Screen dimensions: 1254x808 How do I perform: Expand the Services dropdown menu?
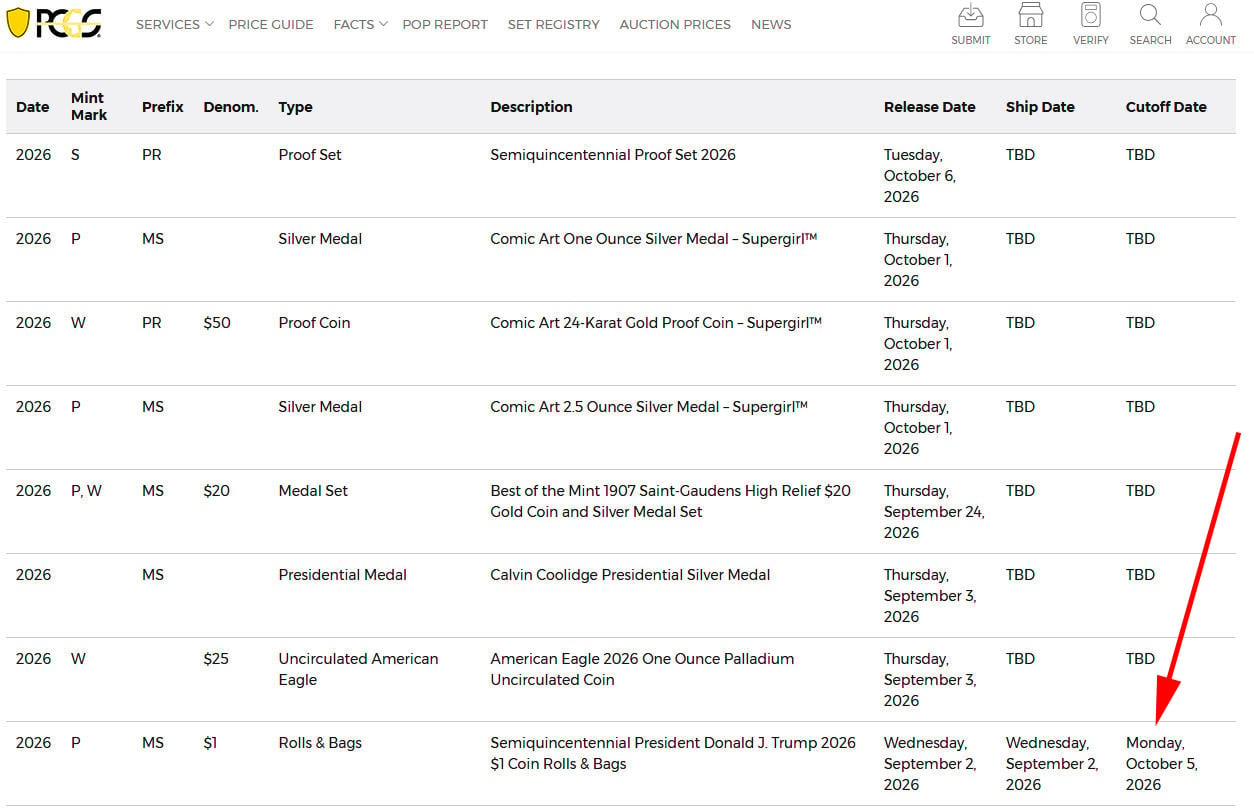[x=175, y=24]
